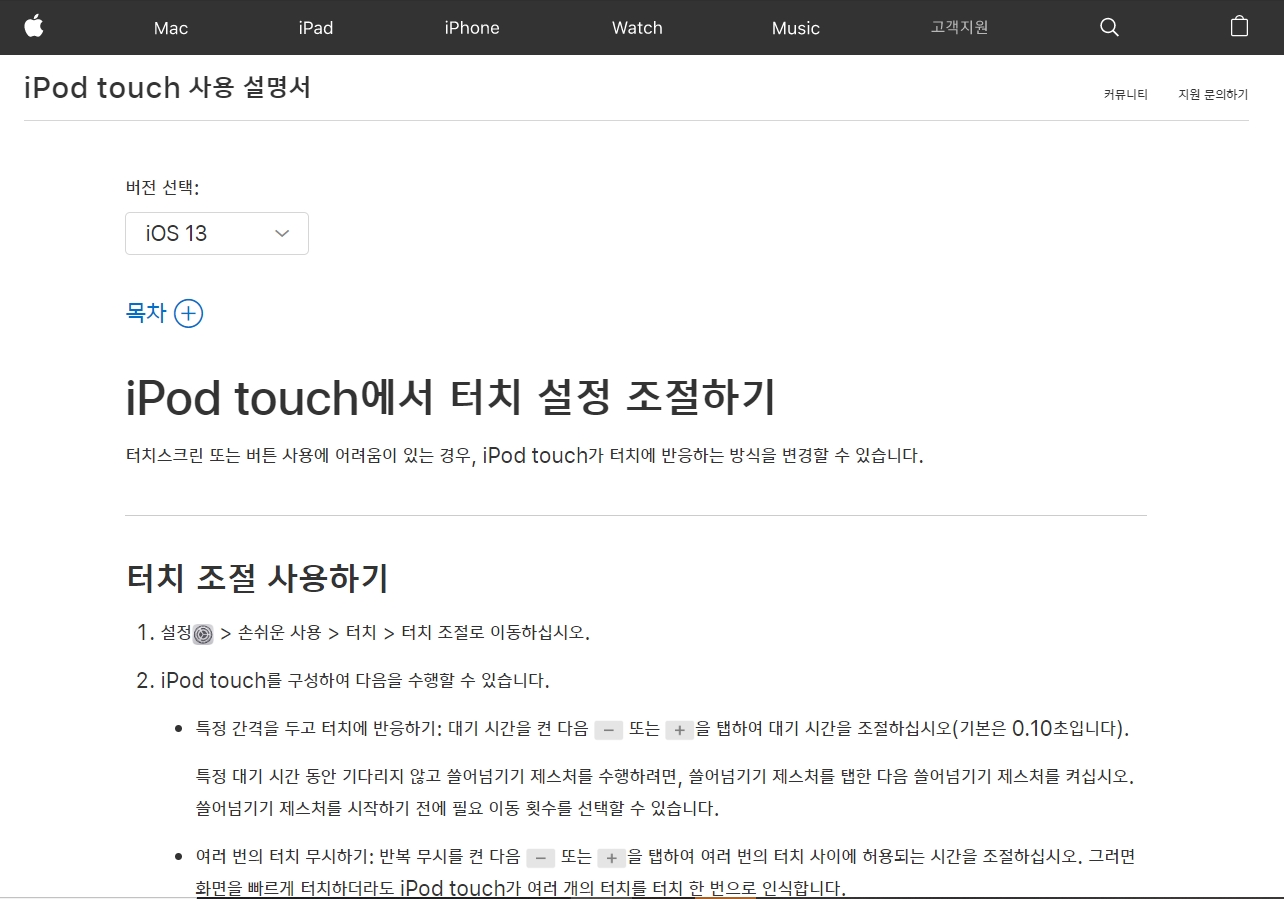Screen dimensions: 1284x899
Task: Click the 커뮤니티 link
Action: (x=1126, y=94)
